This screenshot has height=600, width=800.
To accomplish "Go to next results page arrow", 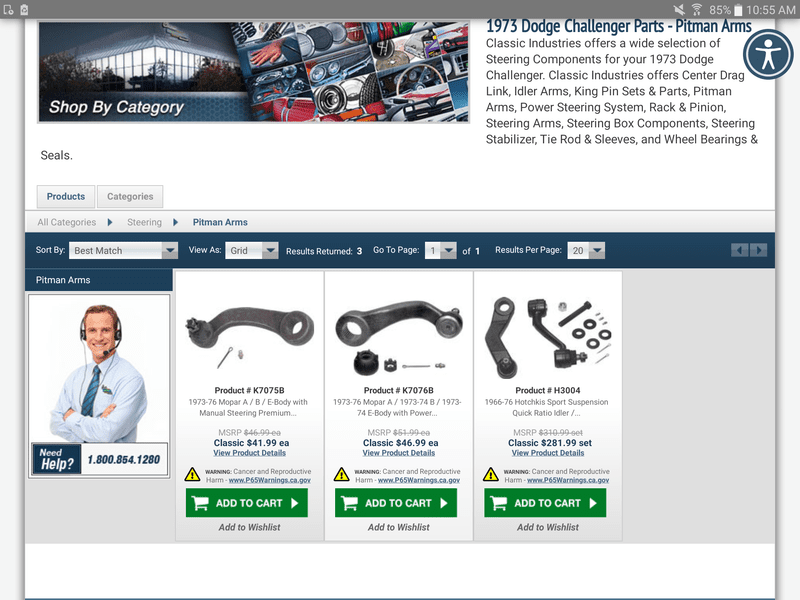I will (759, 250).
